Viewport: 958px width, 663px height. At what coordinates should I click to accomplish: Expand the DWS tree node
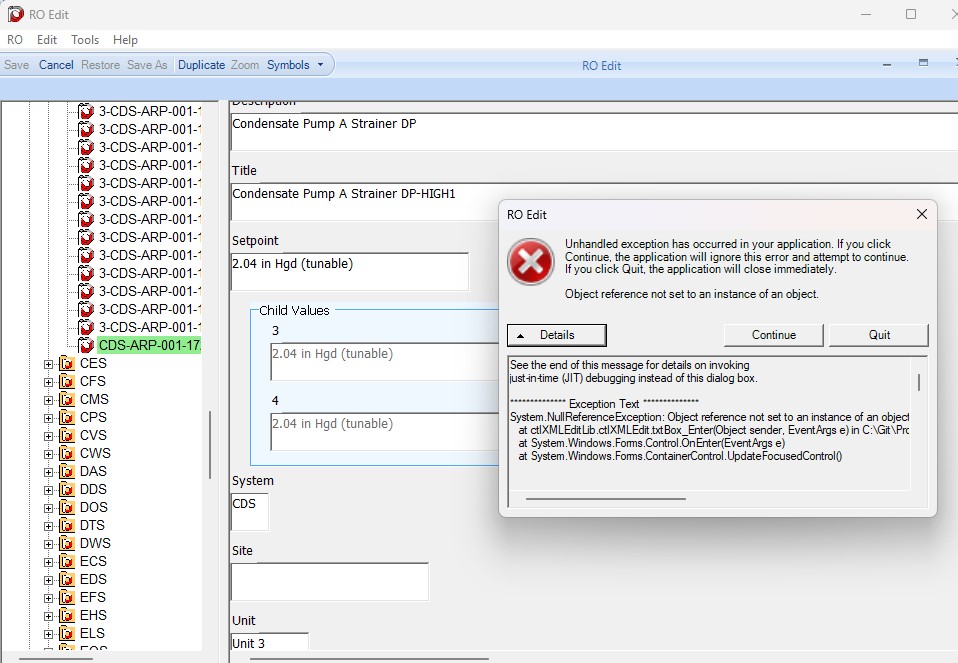pyautogui.click(x=48, y=543)
